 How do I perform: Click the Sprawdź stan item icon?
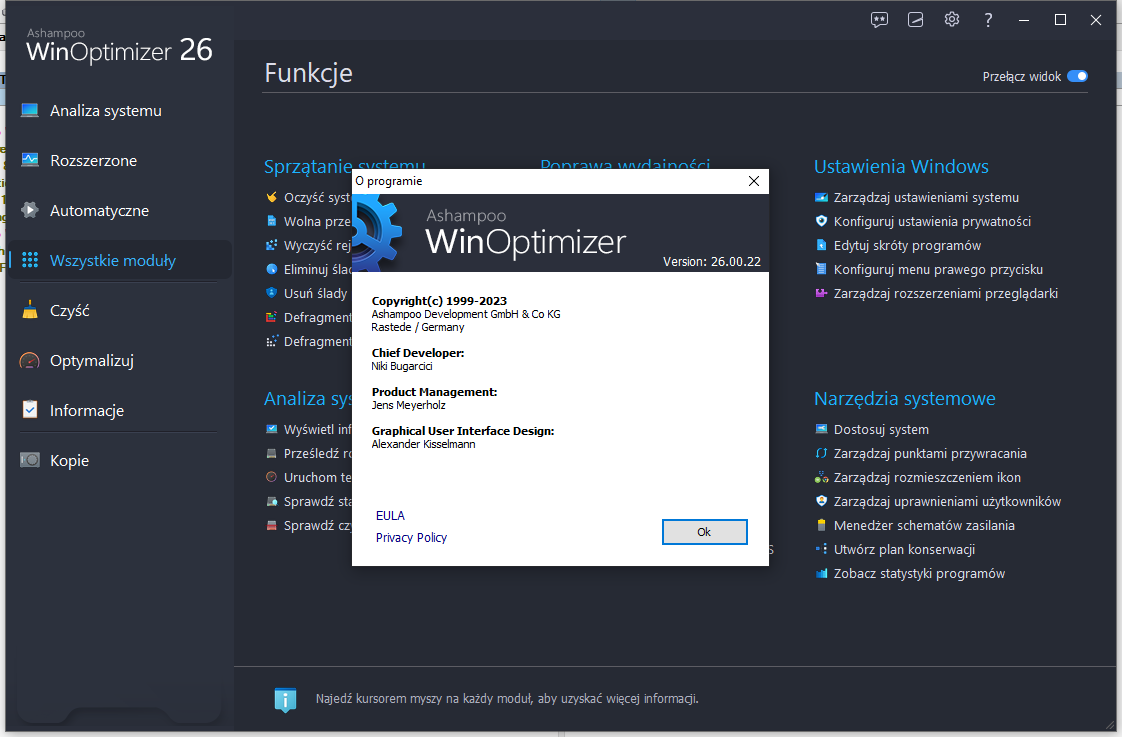tap(271, 501)
